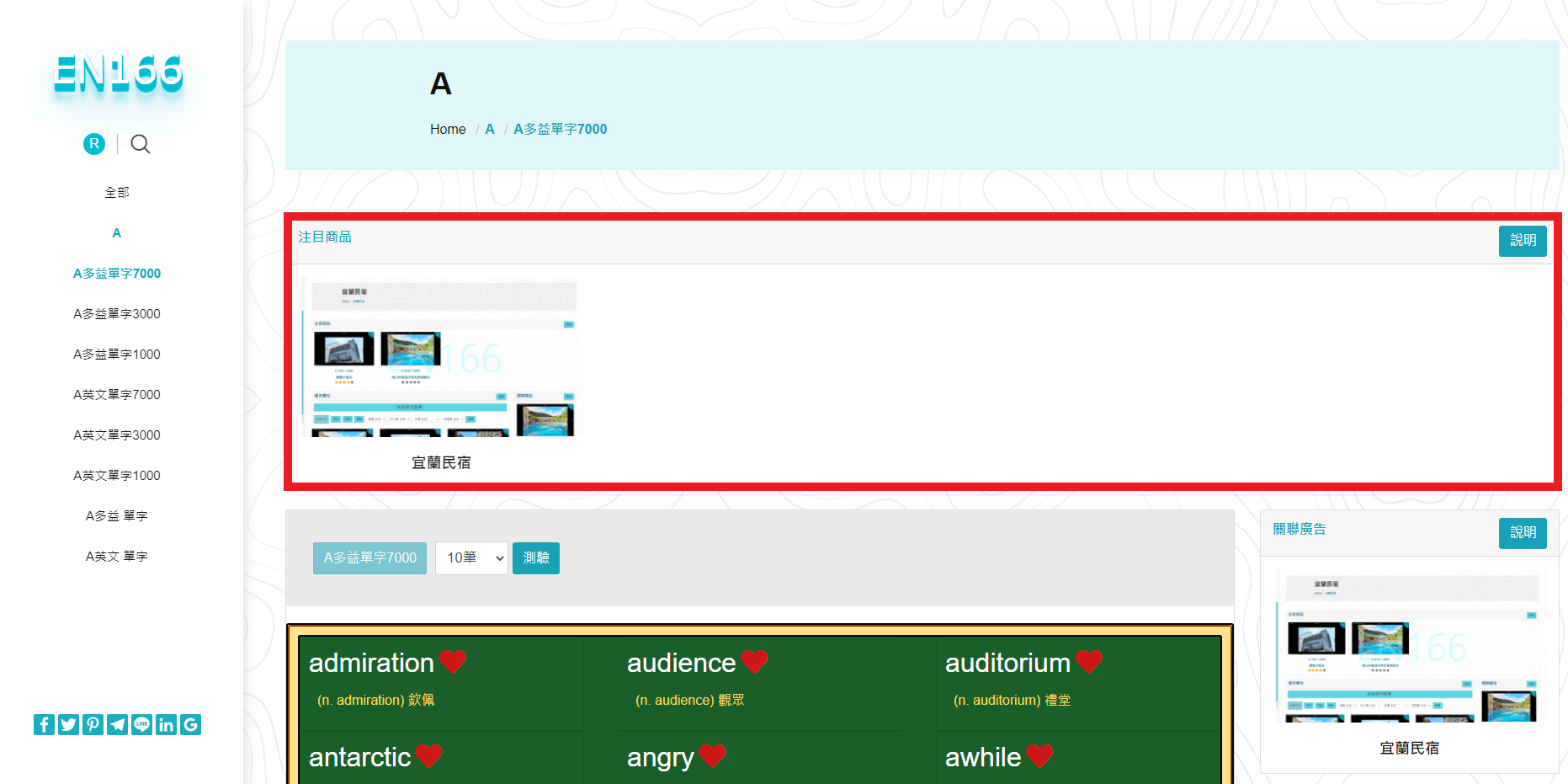Open A多益單字1000 in the sidebar
1568x784 pixels.
click(117, 355)
